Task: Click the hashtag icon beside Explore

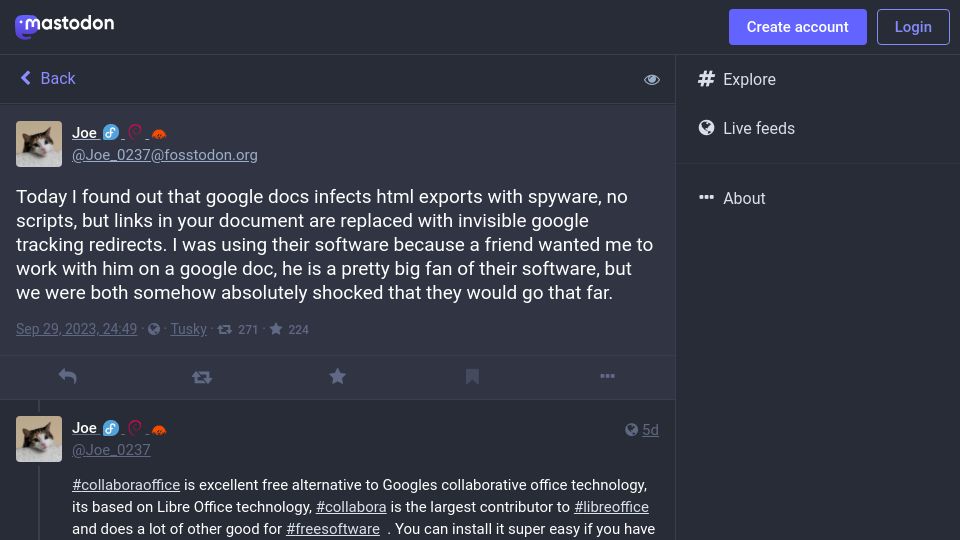Action: 706,78
